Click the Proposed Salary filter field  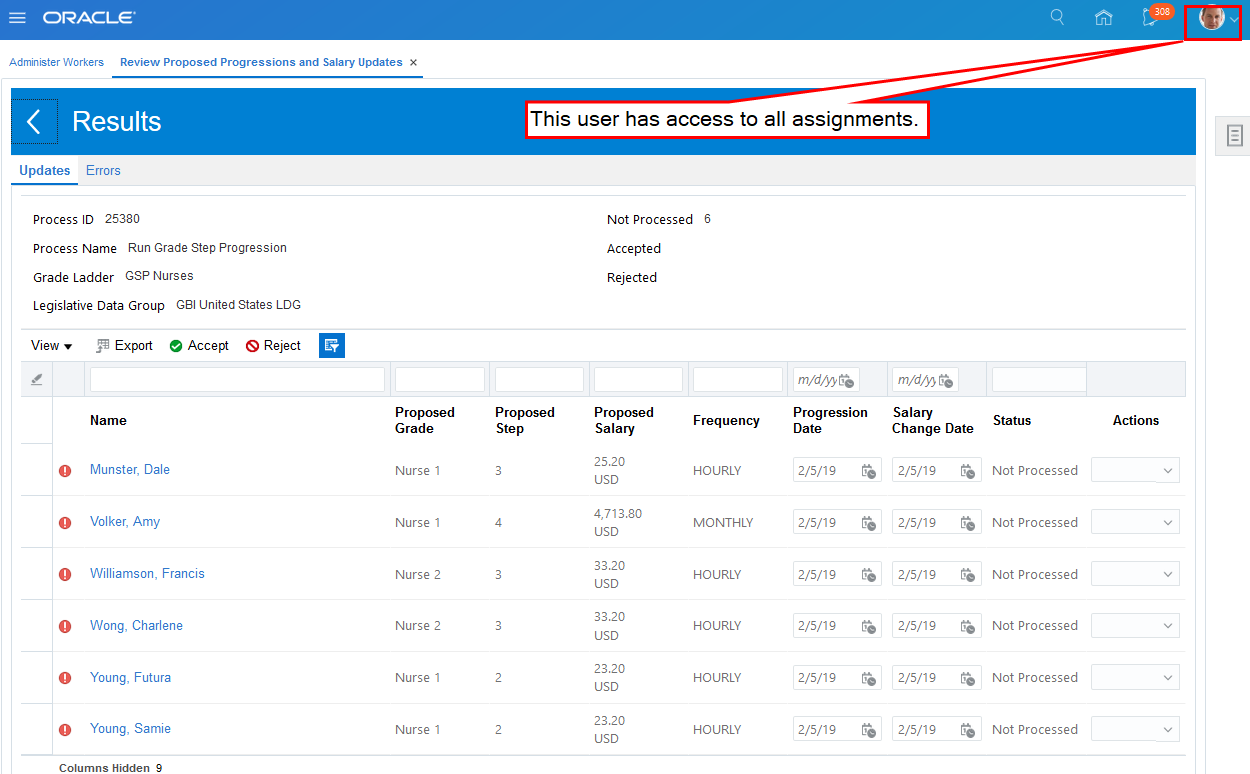click(638, 379)
